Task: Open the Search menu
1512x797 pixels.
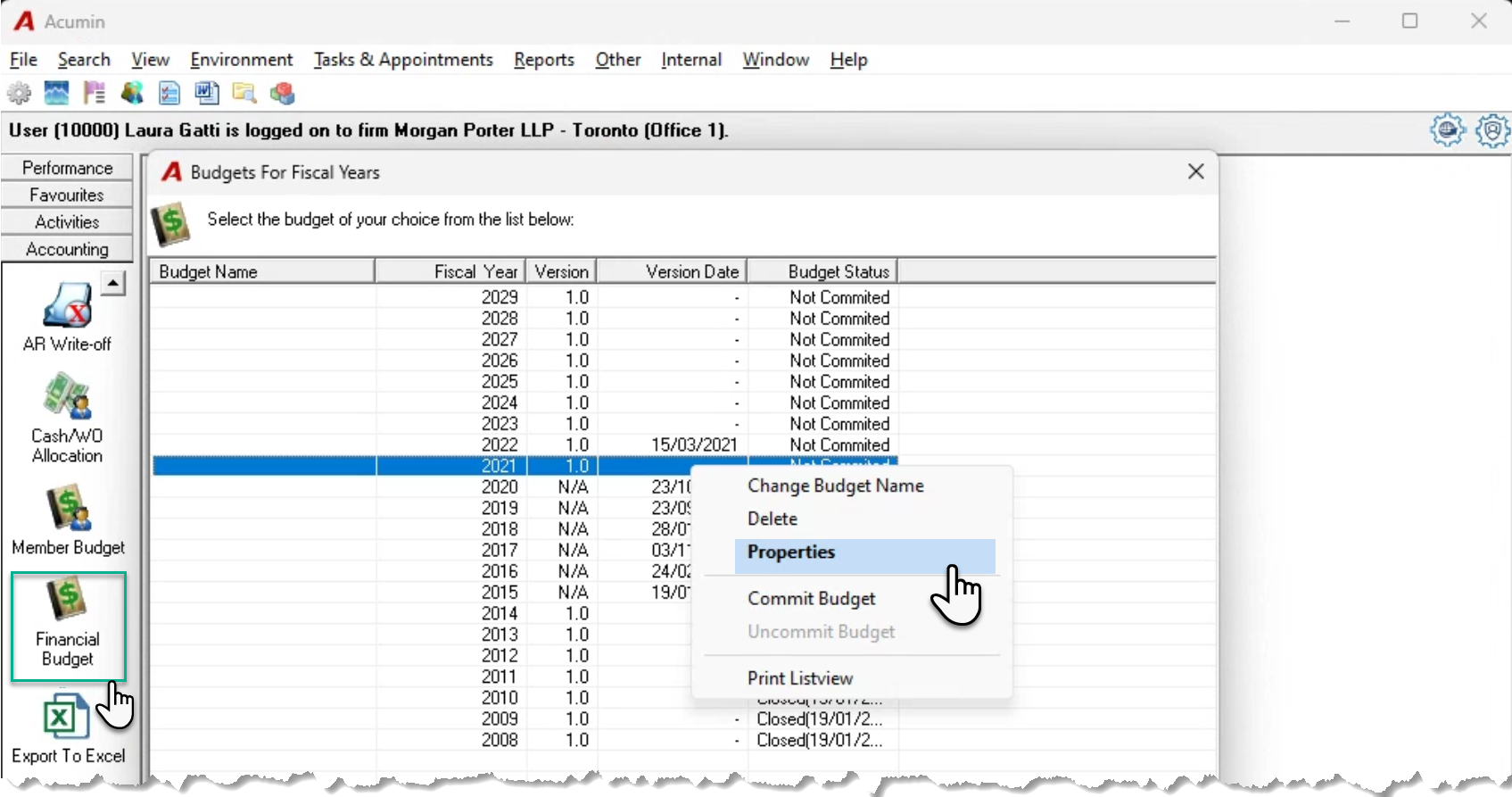Action: pos(84,60)
